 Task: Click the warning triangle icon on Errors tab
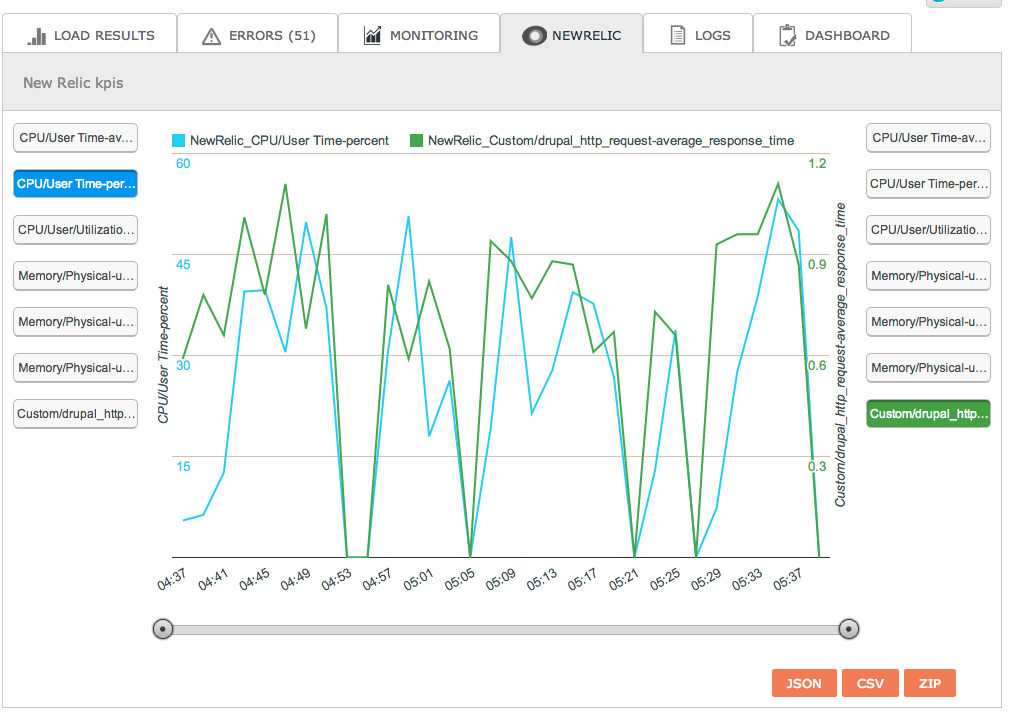(x=211, y=37)
